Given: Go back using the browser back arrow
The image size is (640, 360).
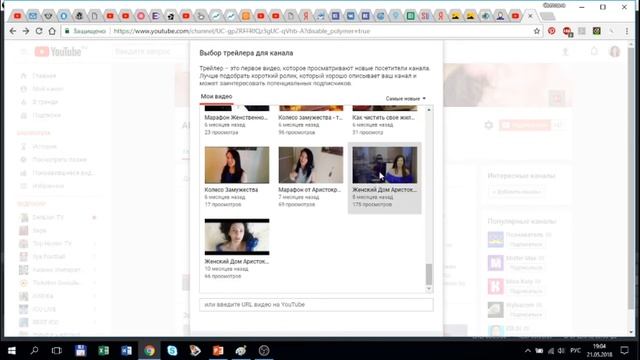Looking at the screenshot, I should point(13,31).
